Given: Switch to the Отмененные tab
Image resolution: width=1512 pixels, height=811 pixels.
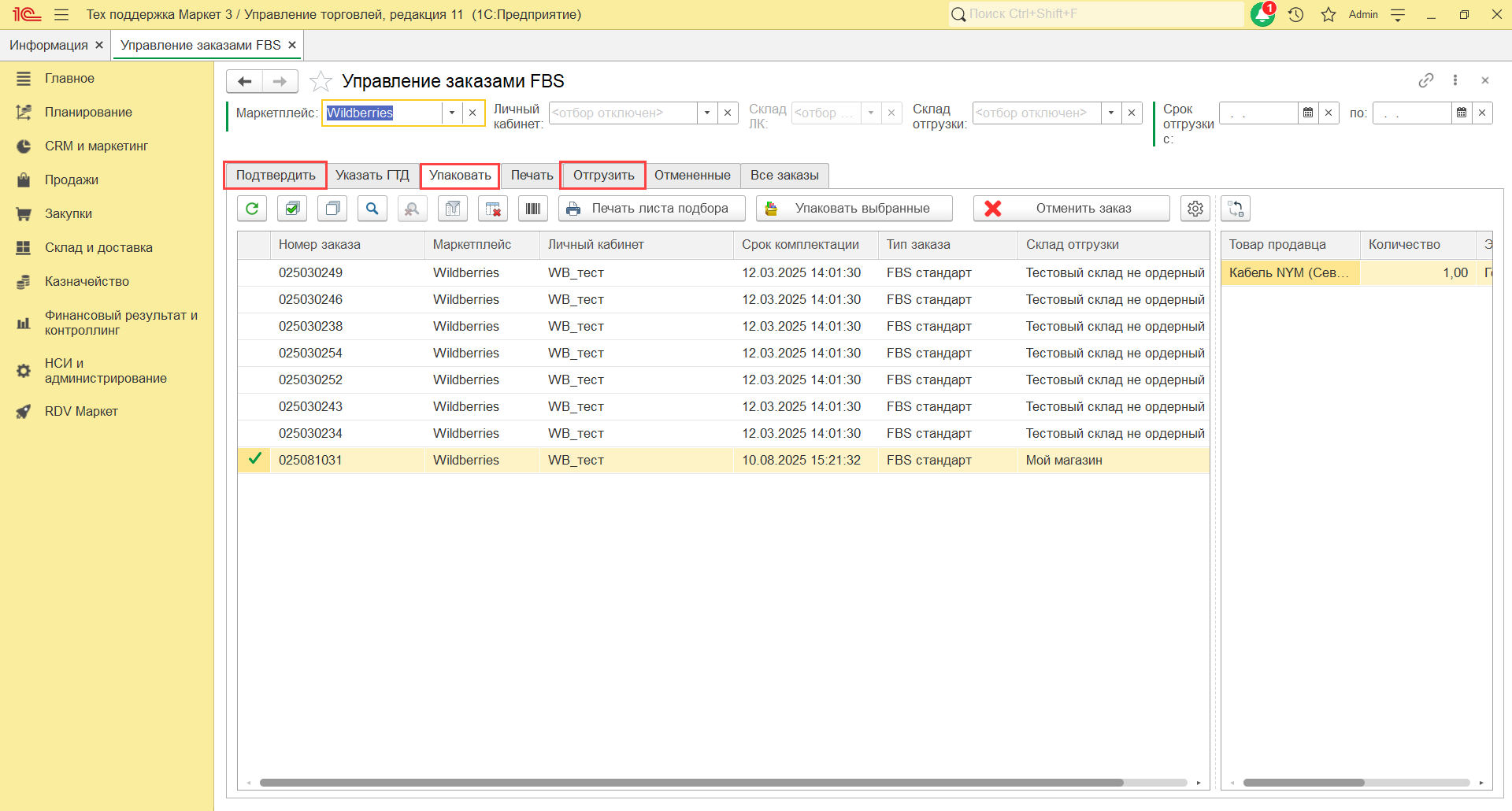Looking at the screenshot, I should [x=692, y=176].
